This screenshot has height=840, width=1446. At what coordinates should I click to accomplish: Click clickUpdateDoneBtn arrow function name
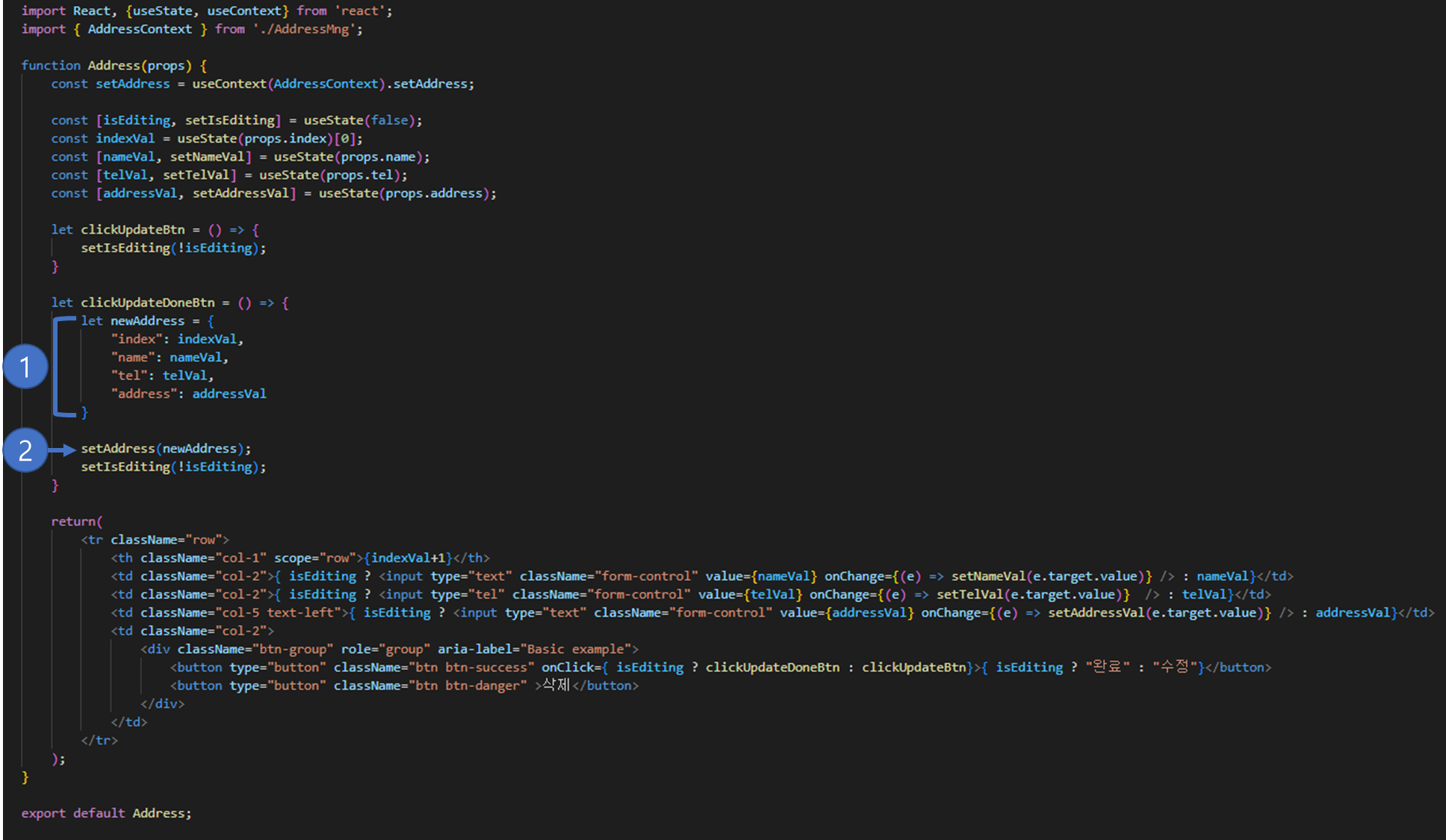tap(147, 302)
